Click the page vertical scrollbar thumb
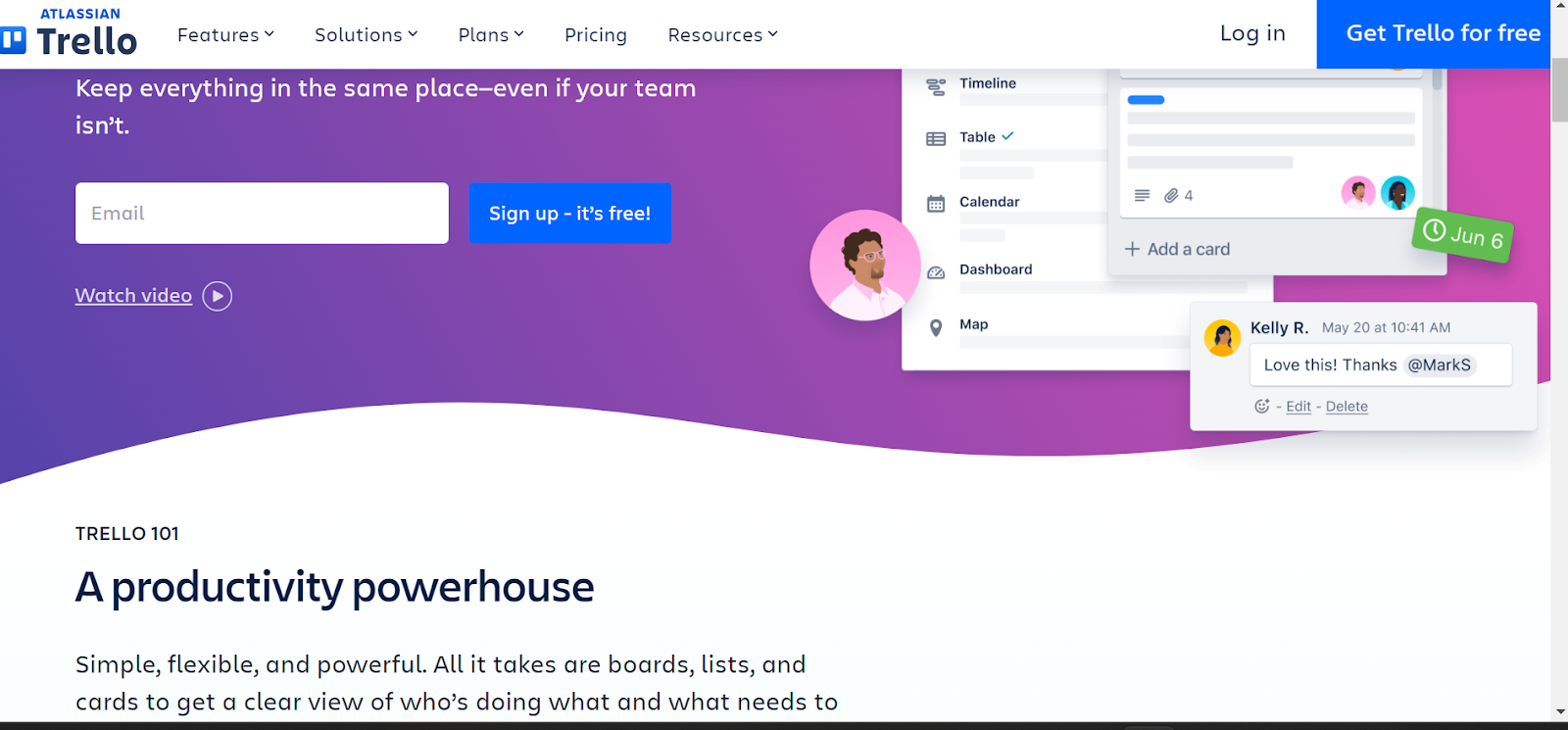The image size is (1568, 730). pyautogui.click(x=1559, y=88)
